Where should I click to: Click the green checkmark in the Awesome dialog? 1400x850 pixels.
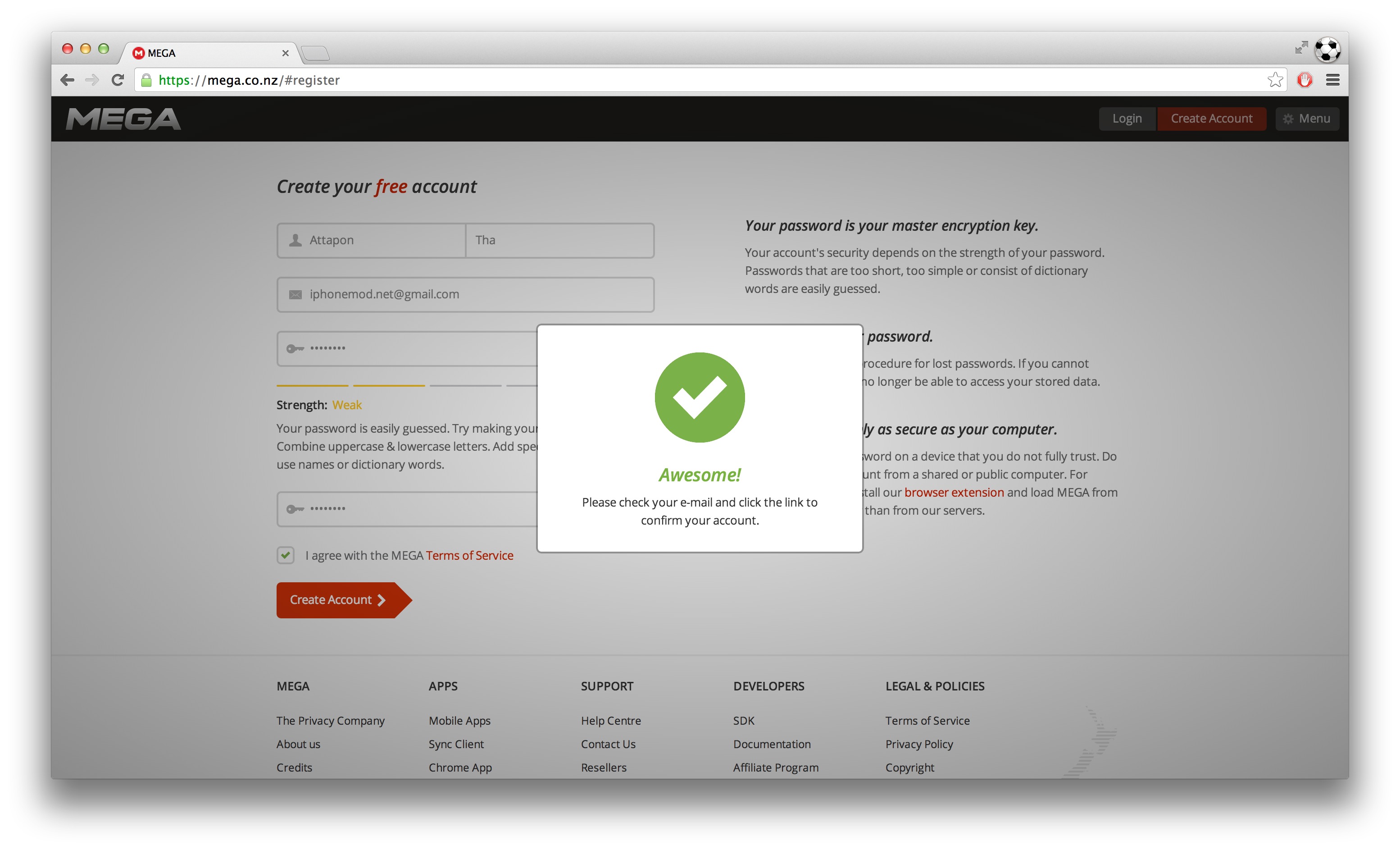click(x=700, y=398)
